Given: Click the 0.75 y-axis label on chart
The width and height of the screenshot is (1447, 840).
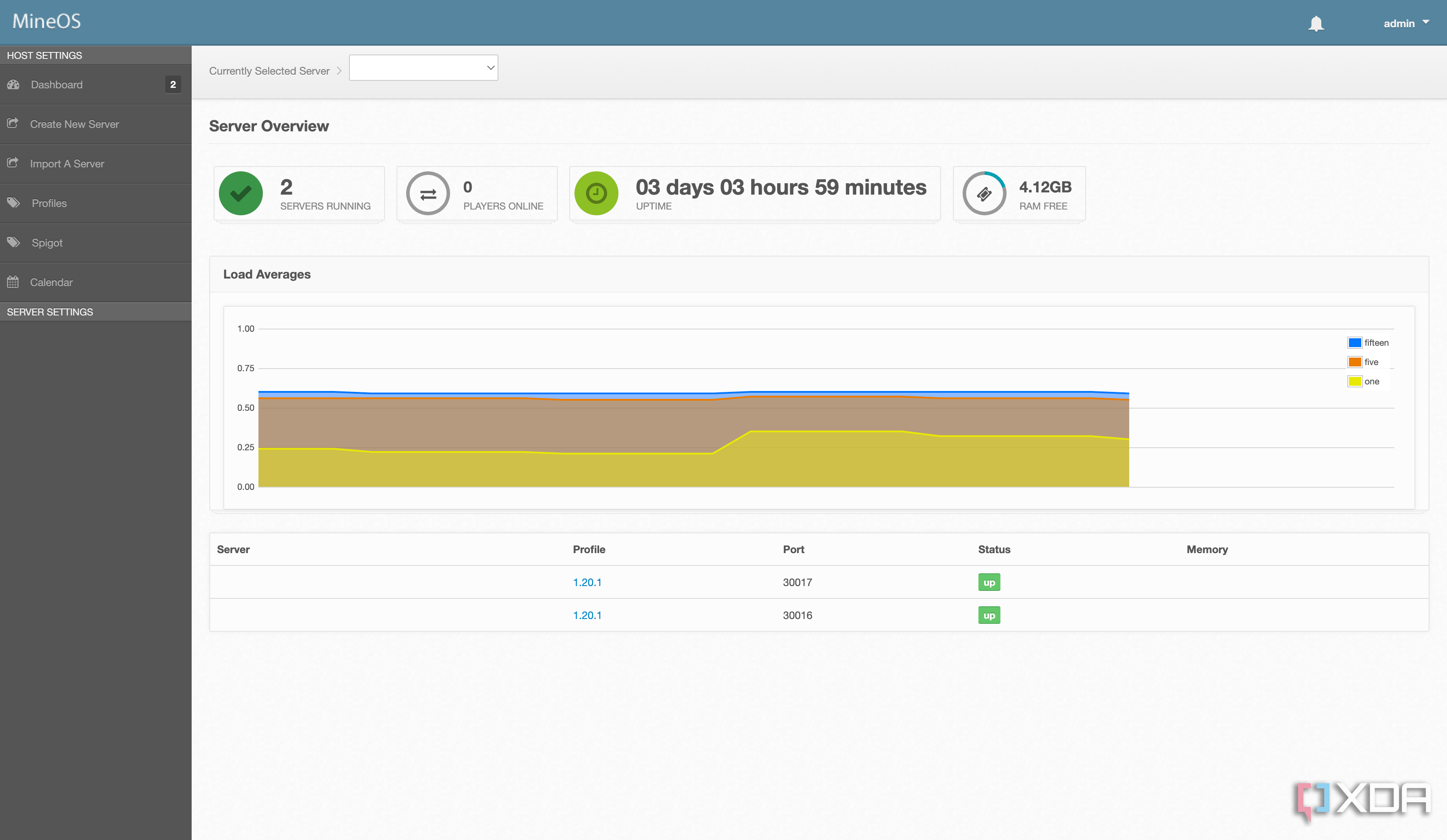Looking at the screenshot, I should click(245, 368).
